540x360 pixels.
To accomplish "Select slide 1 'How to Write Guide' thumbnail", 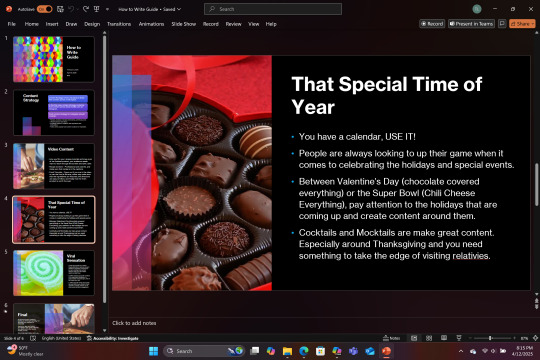I will [54, 59].
